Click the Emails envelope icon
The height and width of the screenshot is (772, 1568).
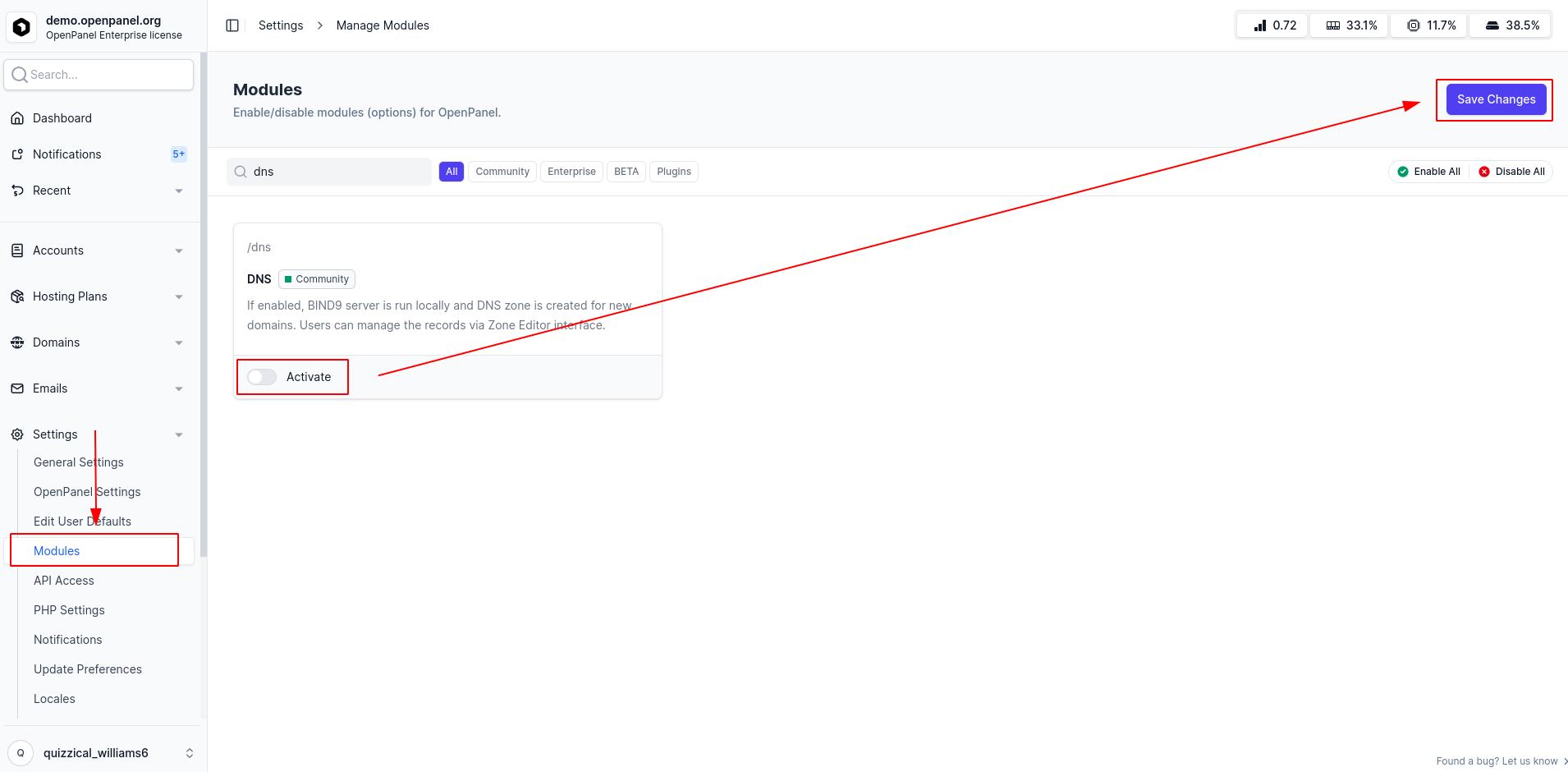[x=17, y=388]
